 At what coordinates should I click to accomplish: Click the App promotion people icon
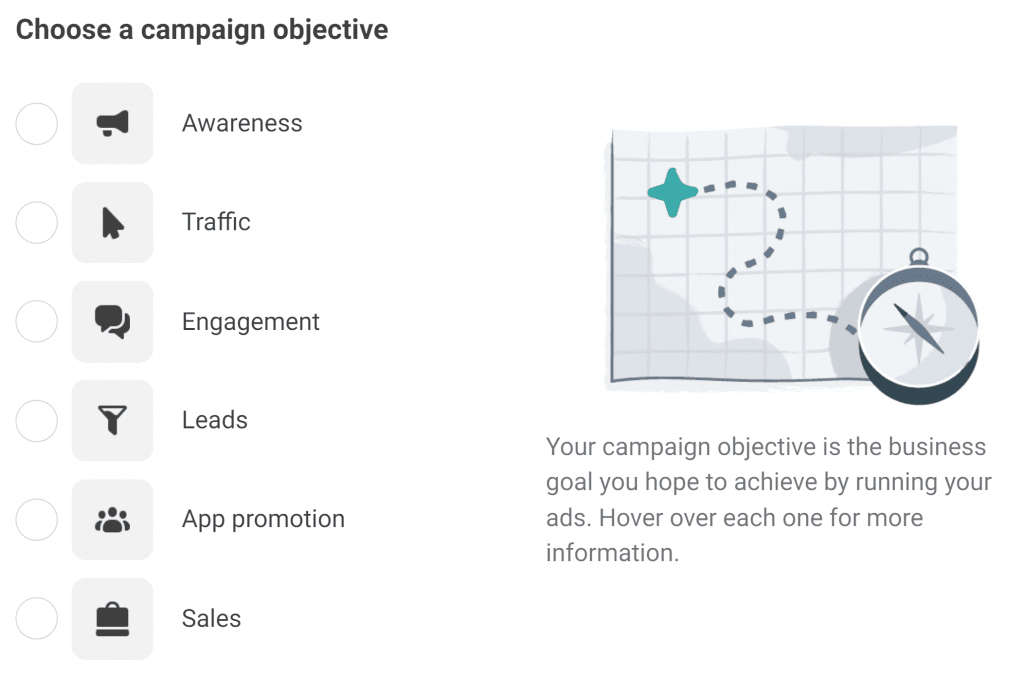(112, 520)
